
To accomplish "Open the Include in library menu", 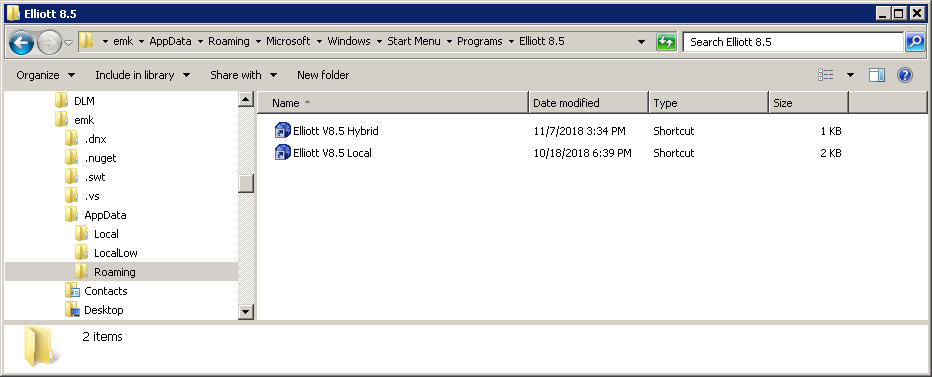I will pyautogui.click(x=143, y=75).
